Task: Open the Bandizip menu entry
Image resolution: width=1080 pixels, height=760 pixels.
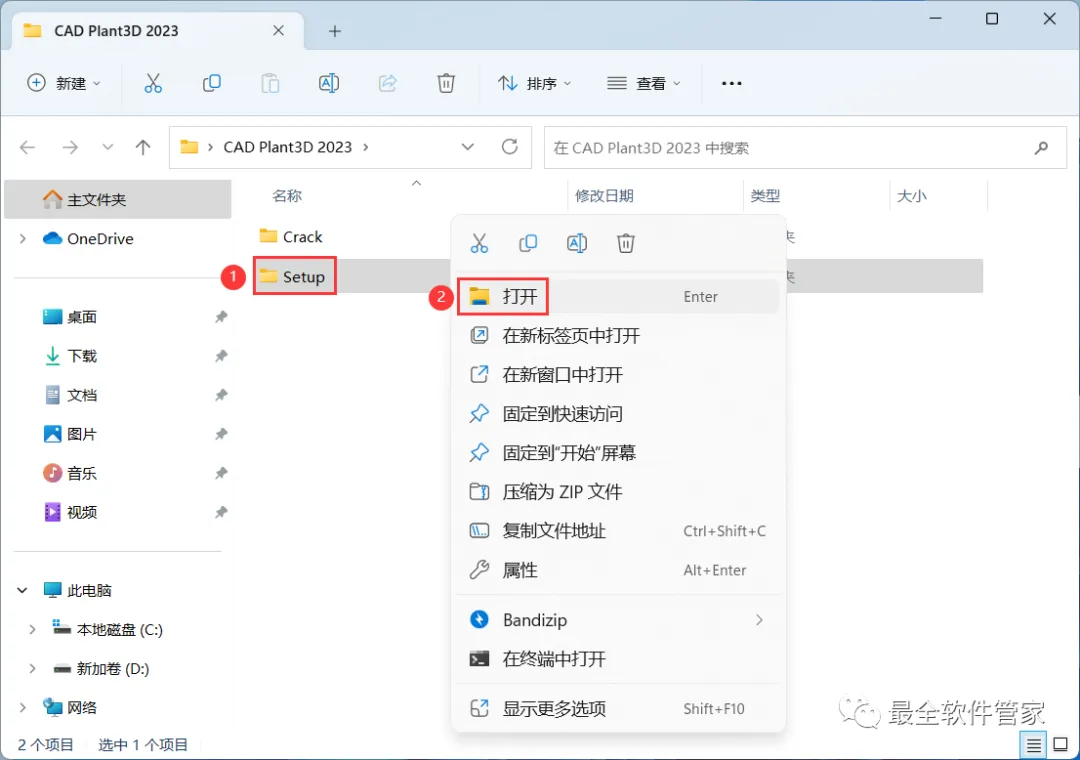Action: tap(618, 620)
